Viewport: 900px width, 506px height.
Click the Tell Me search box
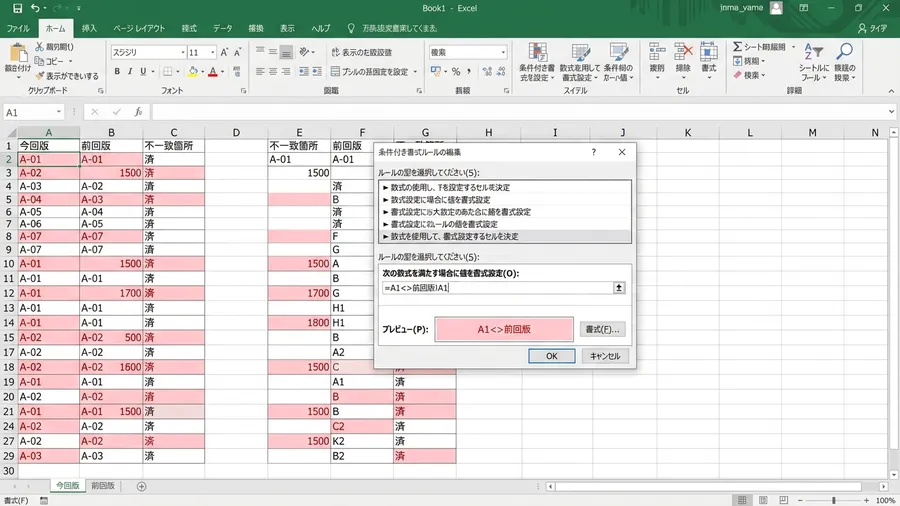393,28
